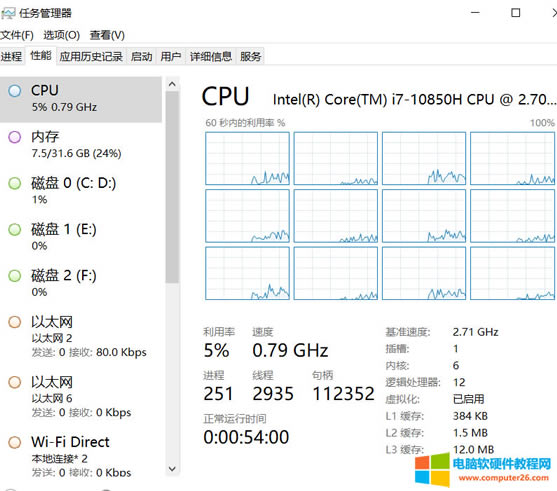This screenshot has height=491, width=557.
Task: Switch to the 应用历史记录 tab
Action: tap(91, 56)
